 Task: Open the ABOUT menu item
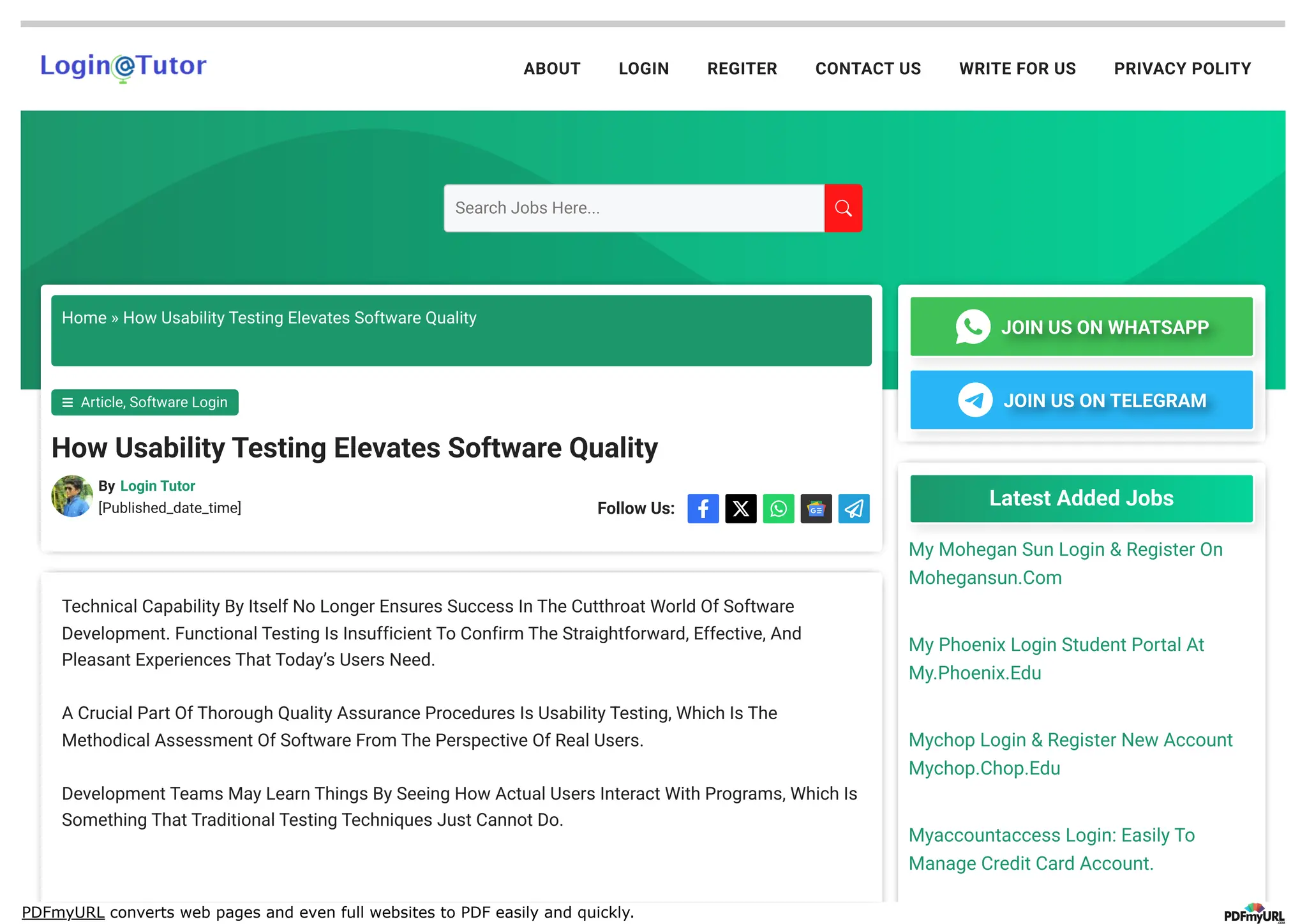point(552,68)
